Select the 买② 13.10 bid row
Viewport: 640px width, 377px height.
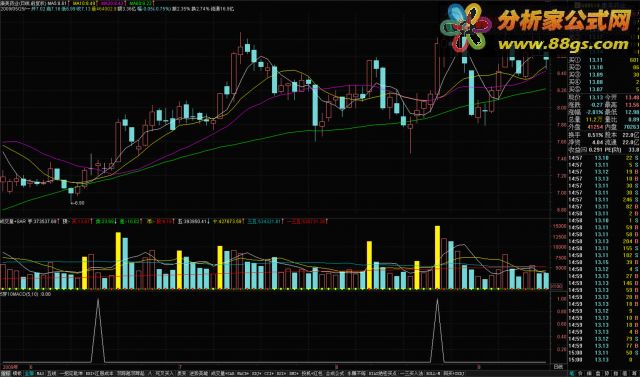click(604, 68)
